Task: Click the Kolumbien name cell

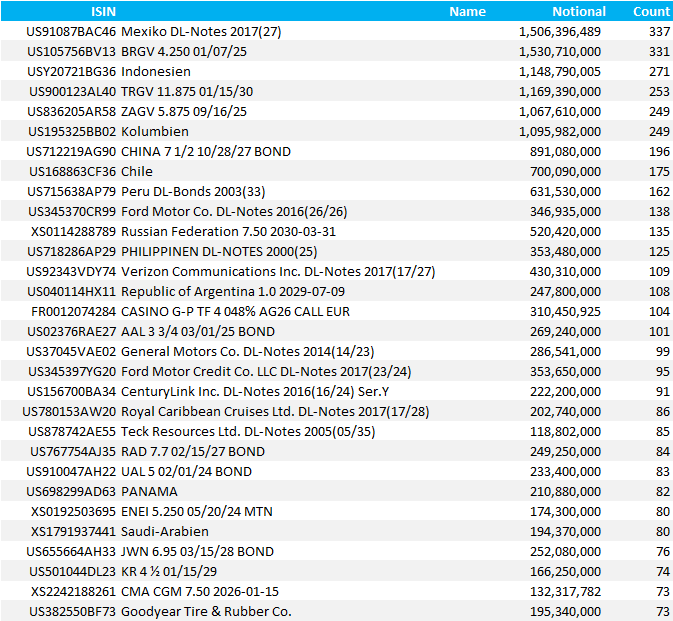Action: (x=155, y=132)
